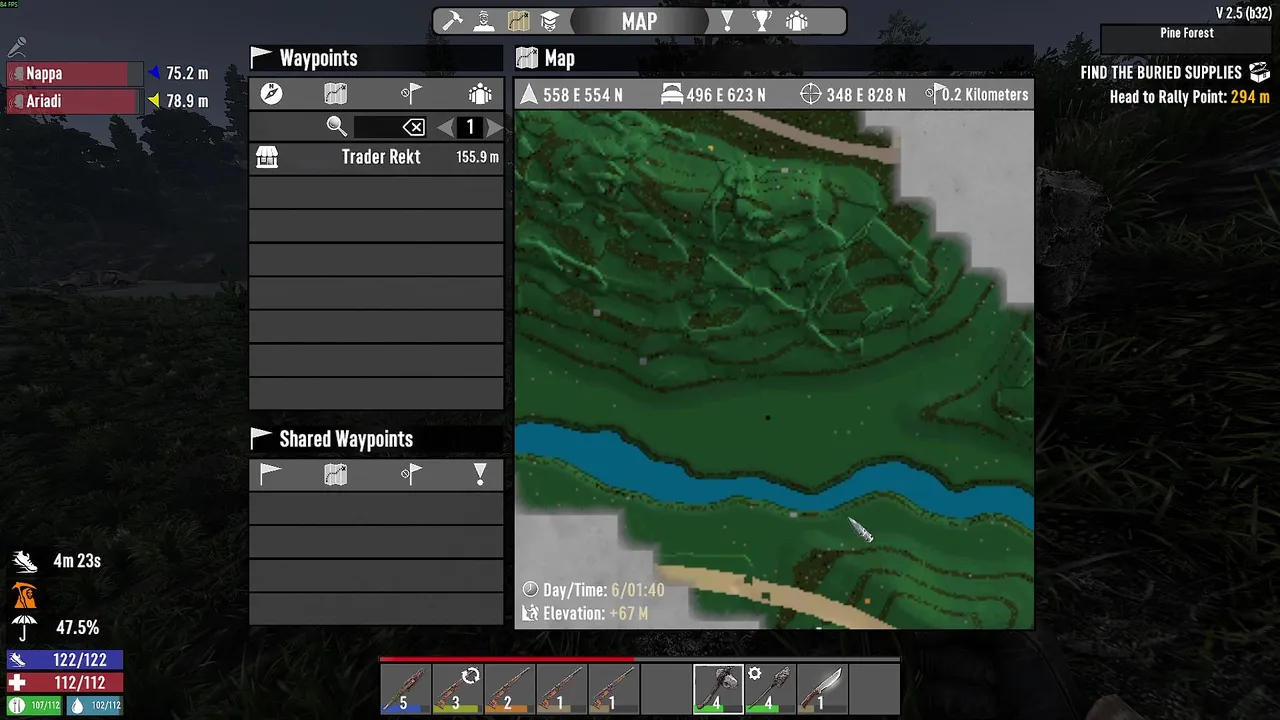1280x720 pixels.
Task: Click the bedroll position 496 E 623 N
Action: coord(726,95)
